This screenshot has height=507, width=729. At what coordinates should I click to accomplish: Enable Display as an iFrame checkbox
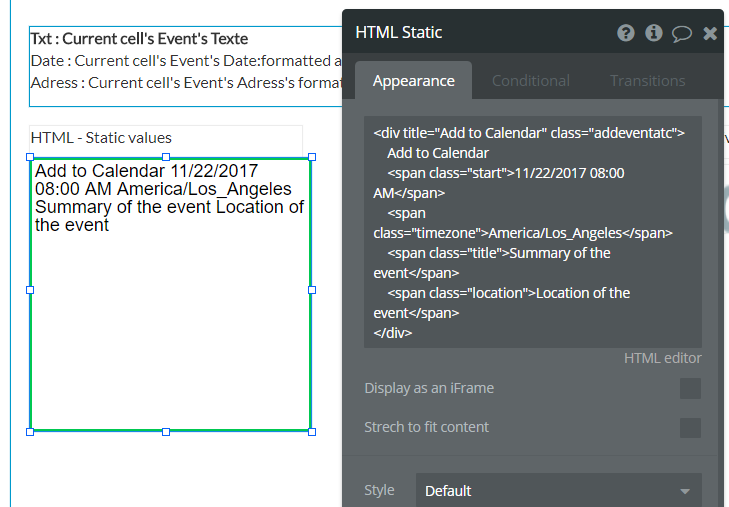tap(690, 388)
